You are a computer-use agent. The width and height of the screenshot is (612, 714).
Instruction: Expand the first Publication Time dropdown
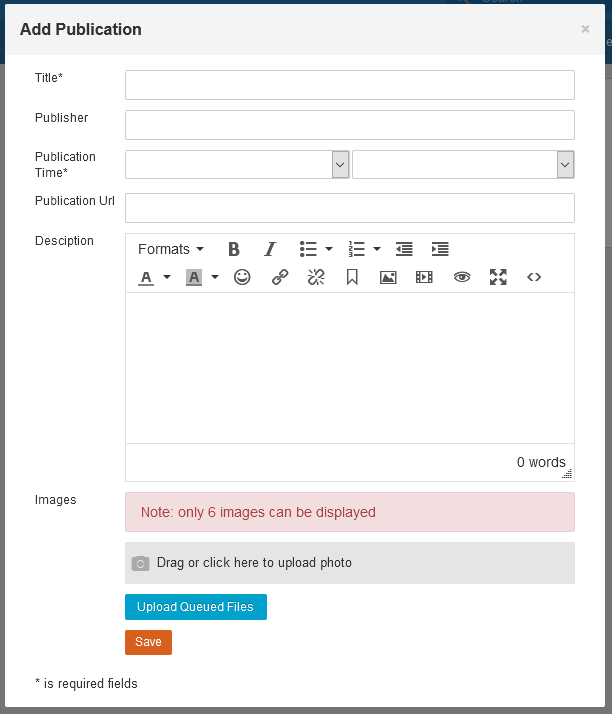pyautogui.click(x=340, y=164)
